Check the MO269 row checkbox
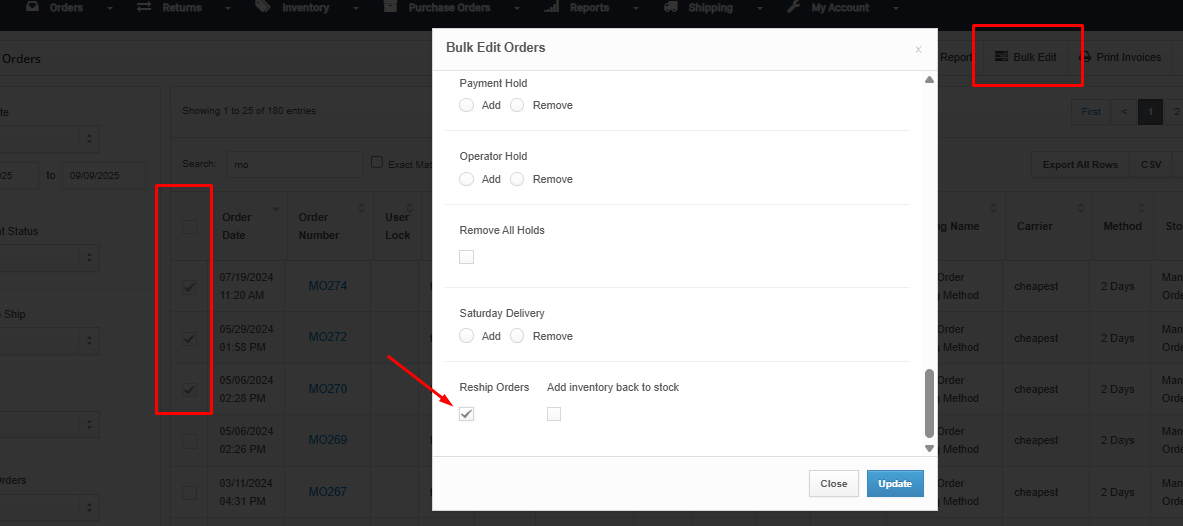This screenshot has height=526, width=1183. (x=189, y=441)
